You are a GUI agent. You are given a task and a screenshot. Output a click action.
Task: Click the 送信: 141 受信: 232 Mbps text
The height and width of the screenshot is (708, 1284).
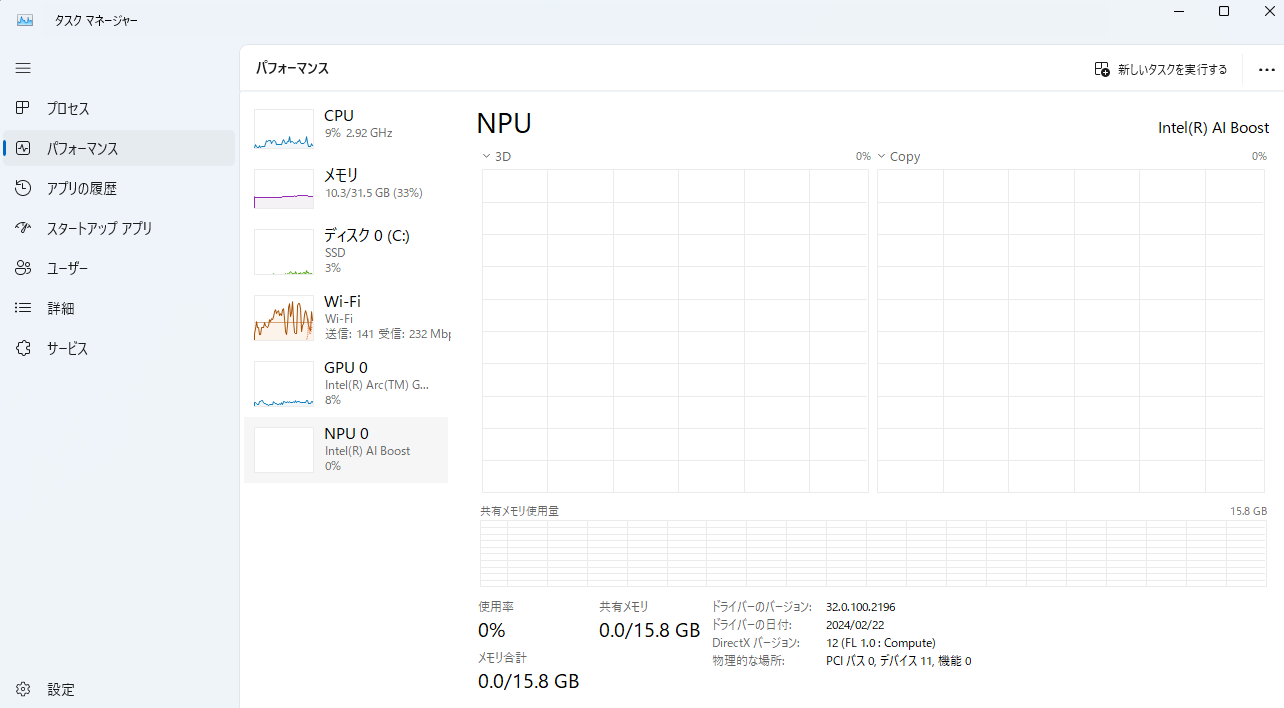click(388, 334)
